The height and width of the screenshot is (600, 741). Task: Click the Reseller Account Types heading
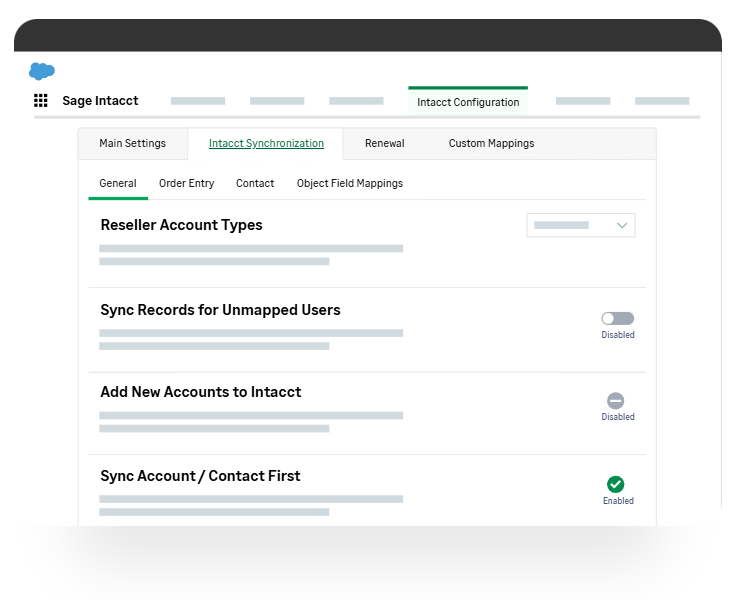[x=181, y=225]
